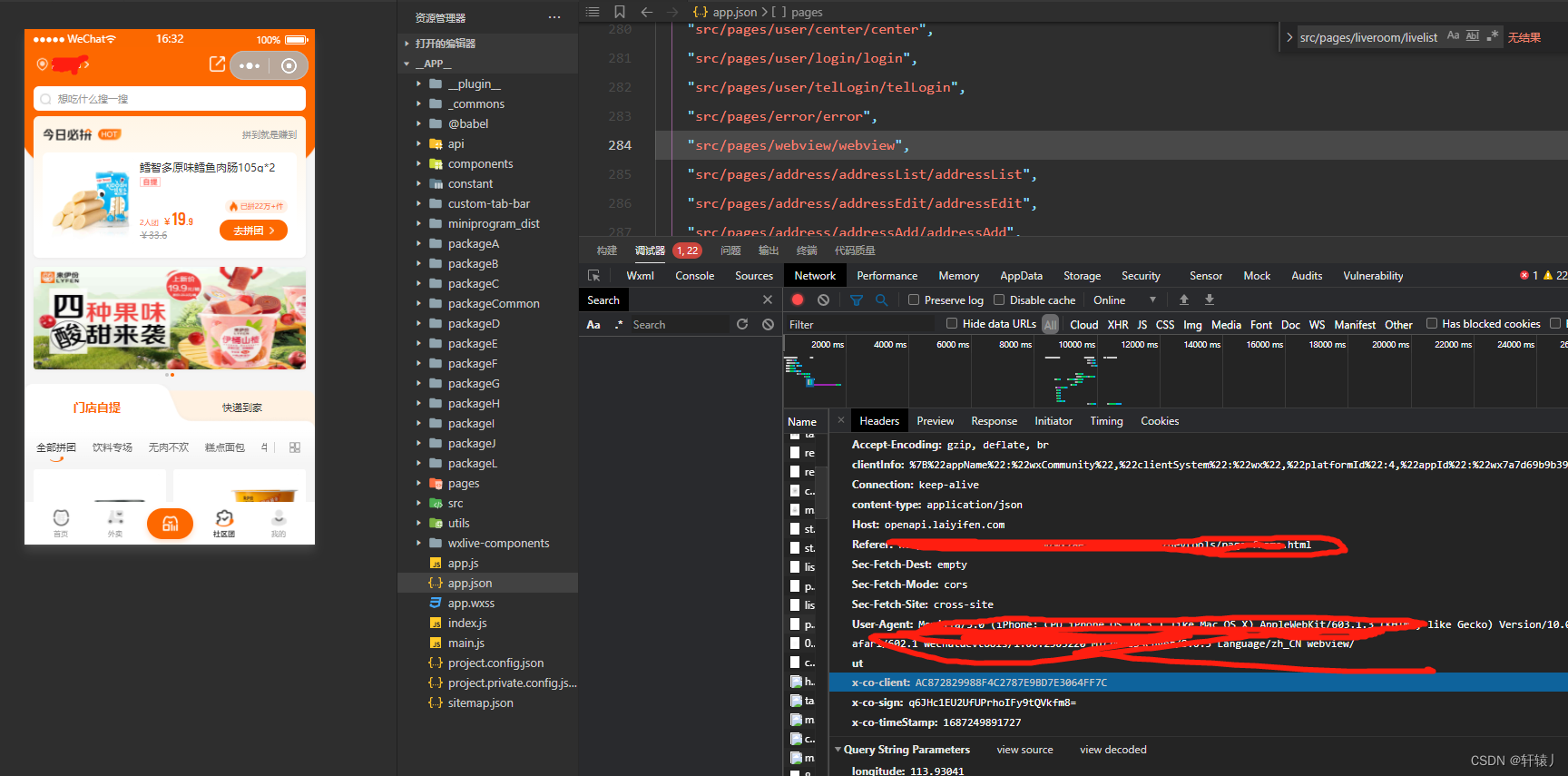Navigate back with the editor arrow
Screen dimensions: 1568x776
tap(646, 12)
